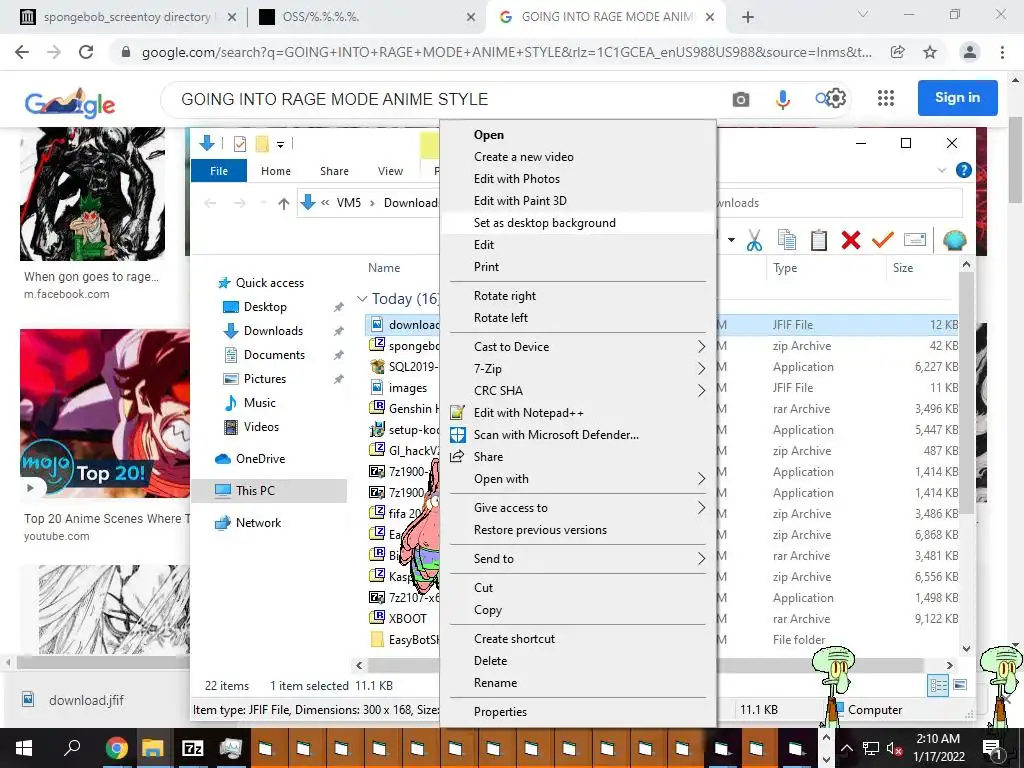Click the Cut scissors icon in Explorer toolbar
The width and height of the screenshot is (1024, 768).
click(754, 240)
